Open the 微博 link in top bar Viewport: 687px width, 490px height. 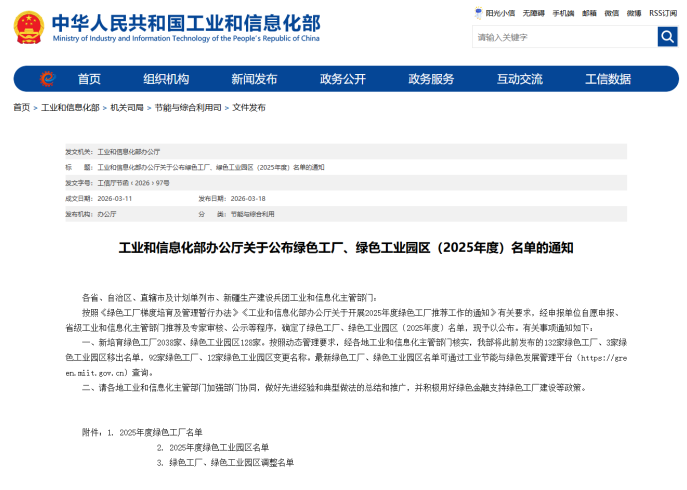pyautogui.click(x=634, y=13)
